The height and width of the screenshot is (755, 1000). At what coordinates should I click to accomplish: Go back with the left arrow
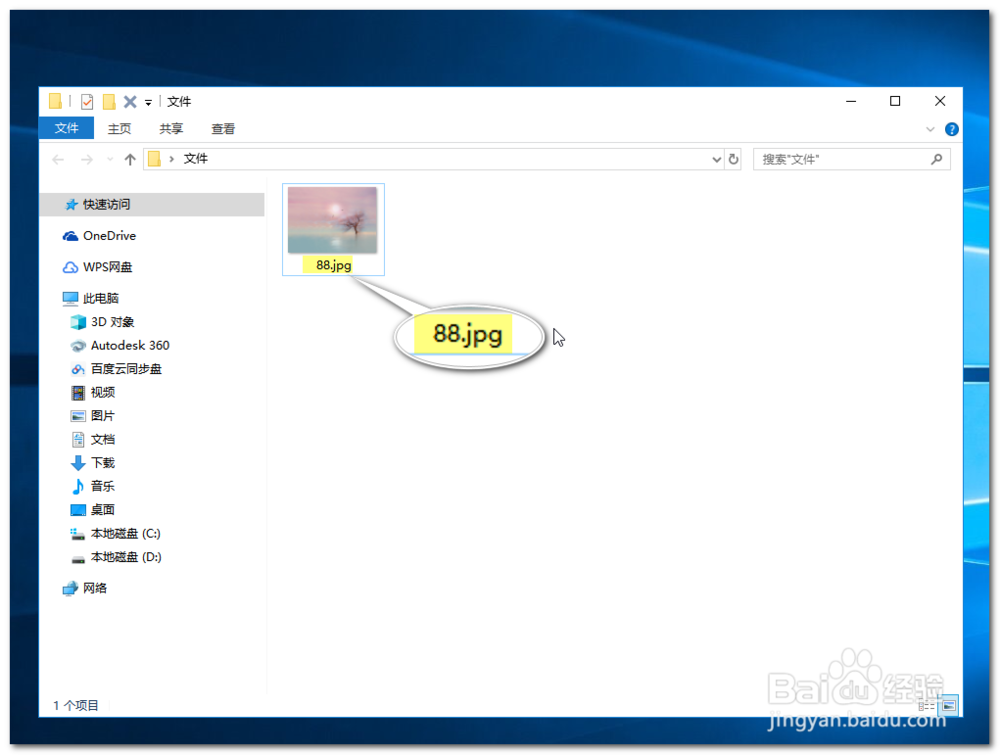(58, 159)
